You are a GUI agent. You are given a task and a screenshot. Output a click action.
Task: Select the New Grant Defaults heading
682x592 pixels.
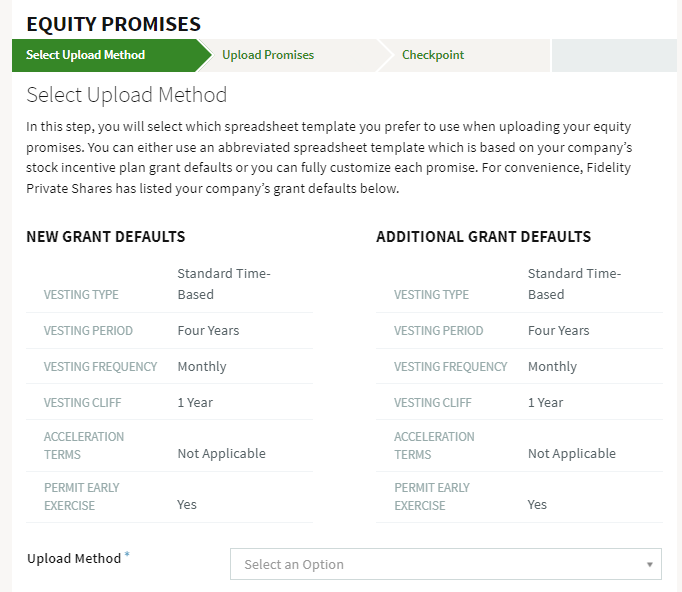(x=106, y=237)
